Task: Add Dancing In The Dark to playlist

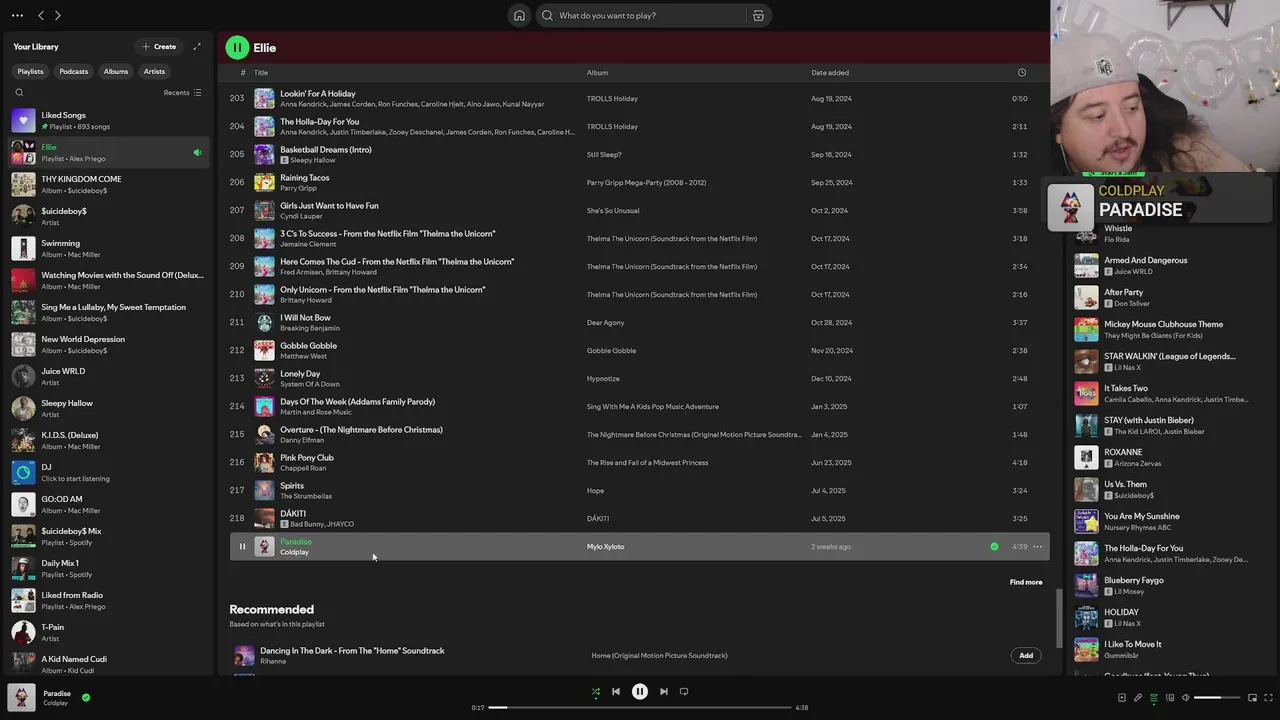Action: 1026,655
